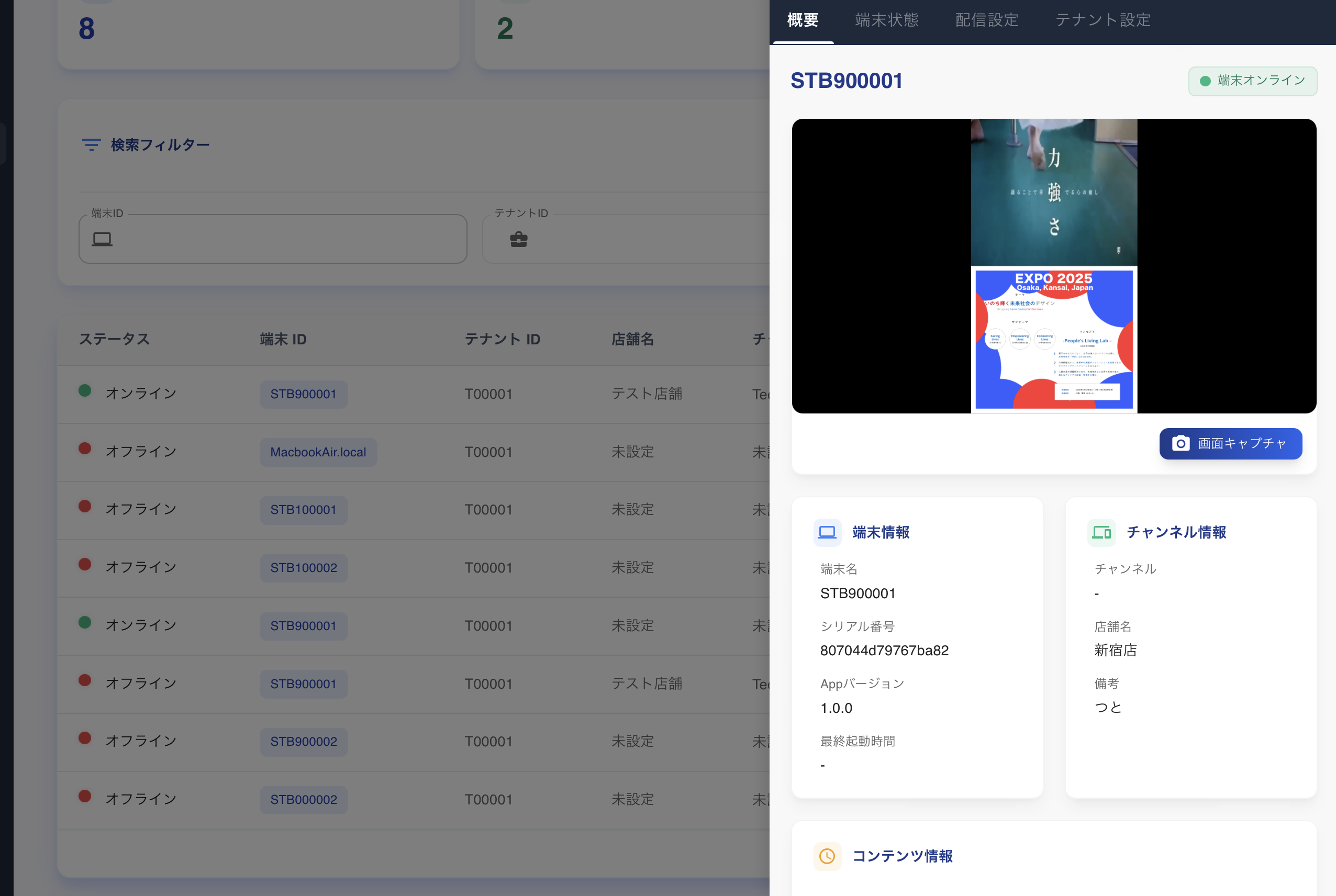Open the MacbookAir.local device link
This screenshot has width=1336, height=896.
pyautogui.click(x=318, y=452)
